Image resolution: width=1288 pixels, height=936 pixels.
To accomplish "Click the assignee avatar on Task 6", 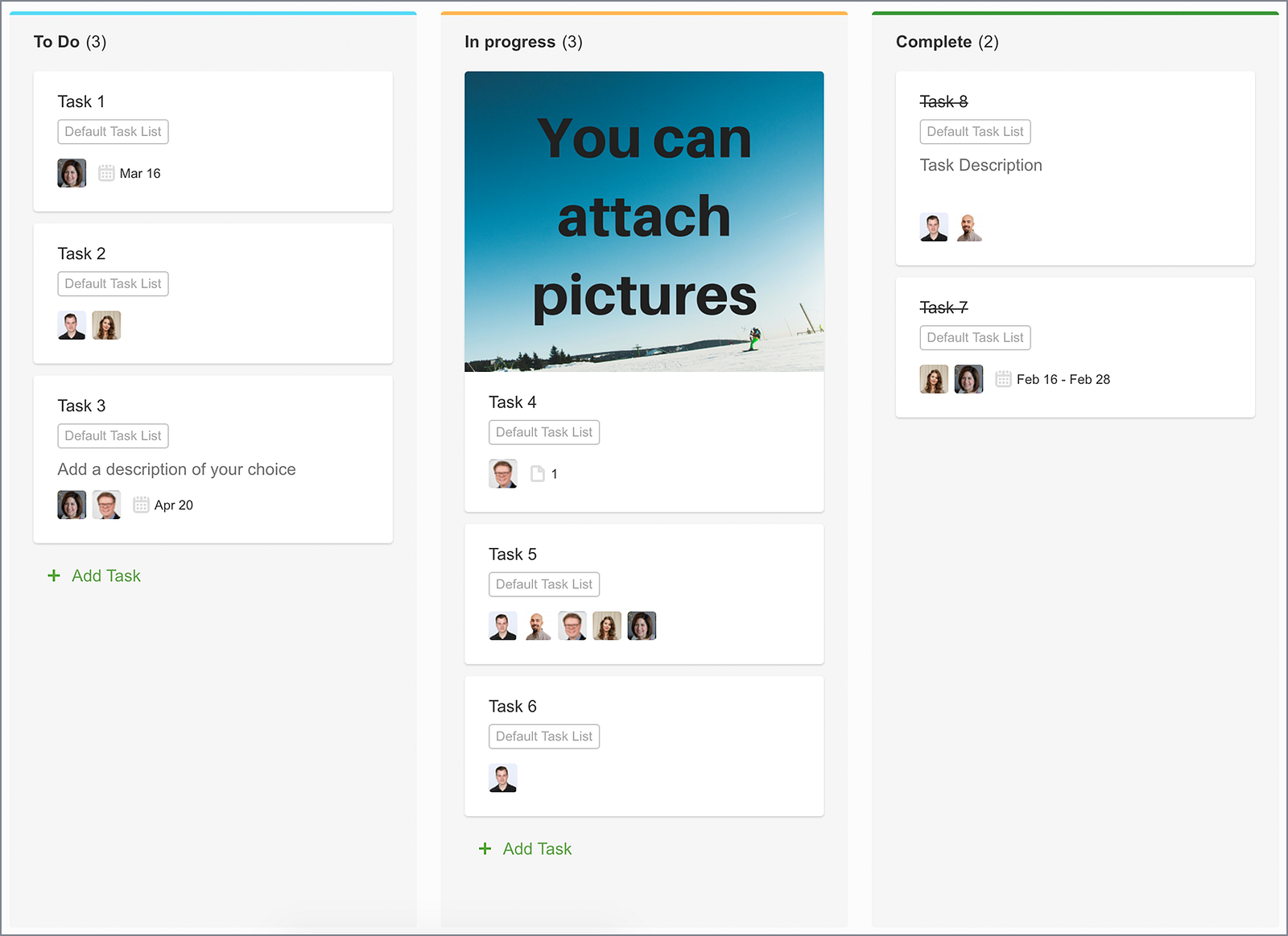I will (x=502, y=777).
